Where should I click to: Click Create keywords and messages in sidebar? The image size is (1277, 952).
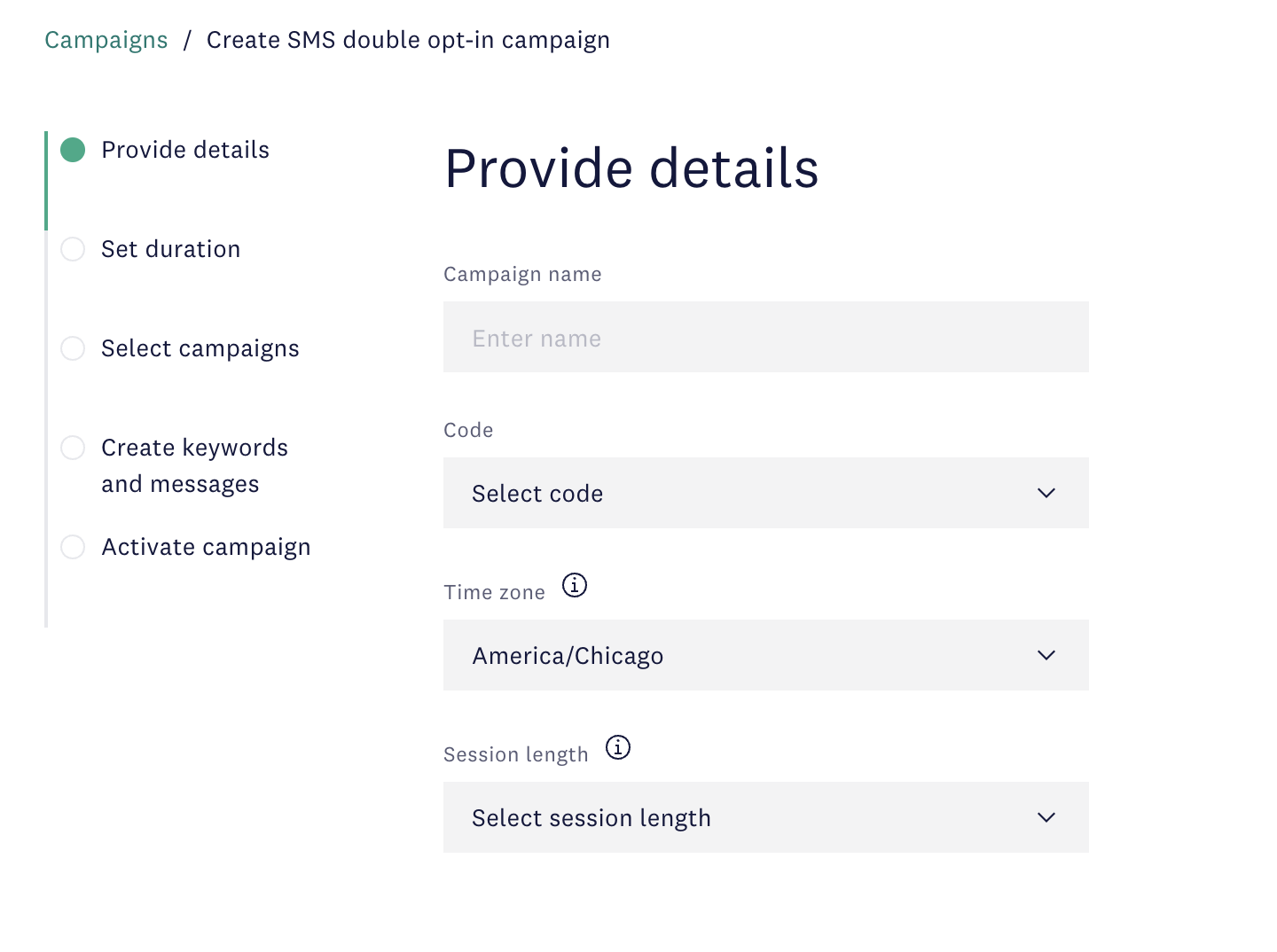[x=194, y=465]
